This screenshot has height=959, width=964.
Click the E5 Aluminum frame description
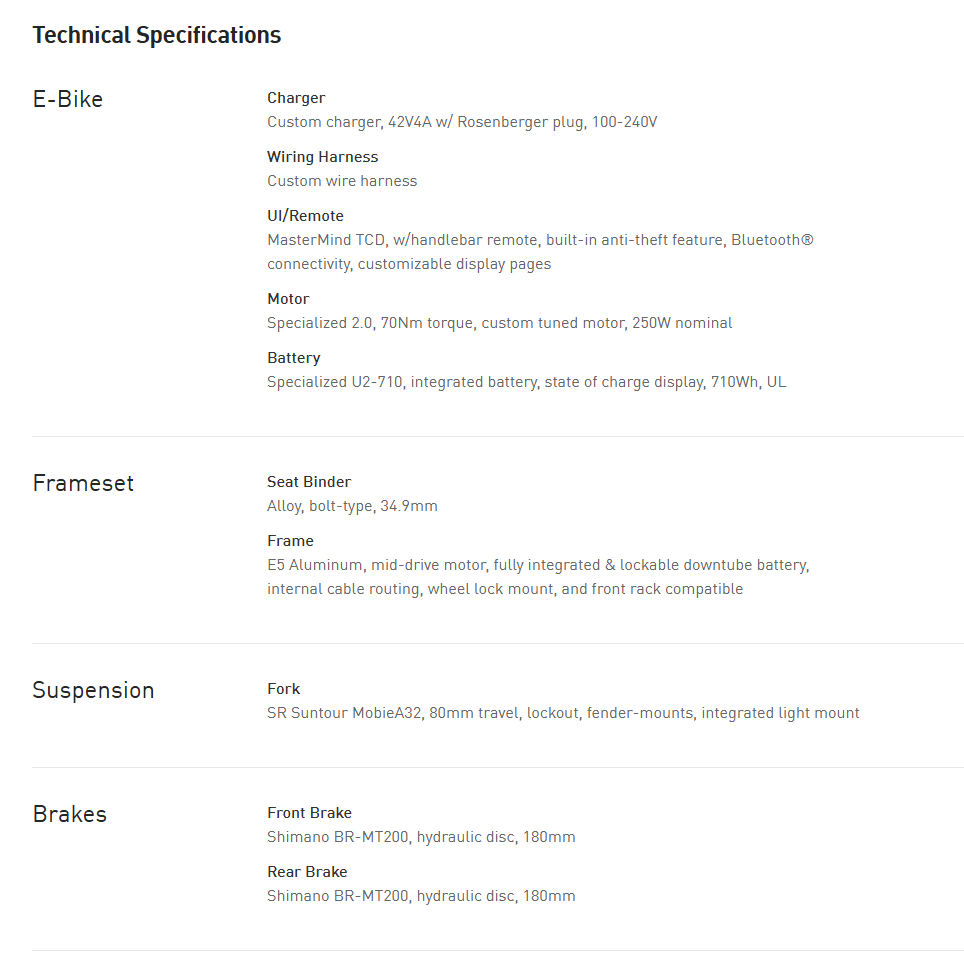pyautogui.click(x=538, y=577)
